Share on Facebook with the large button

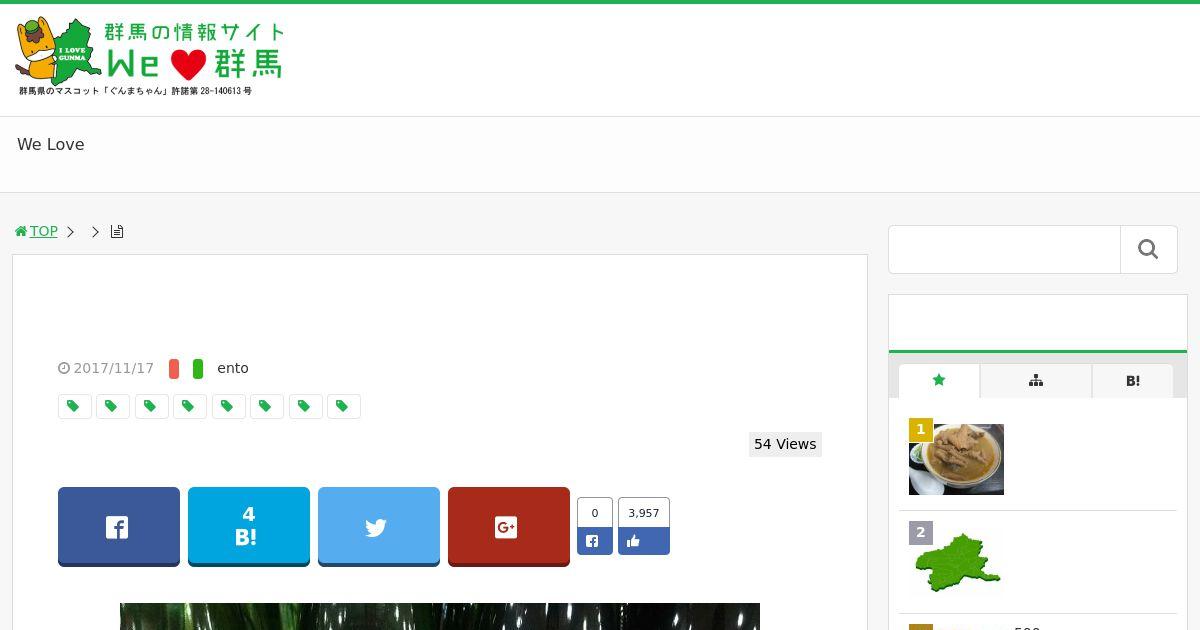[119, 526]
